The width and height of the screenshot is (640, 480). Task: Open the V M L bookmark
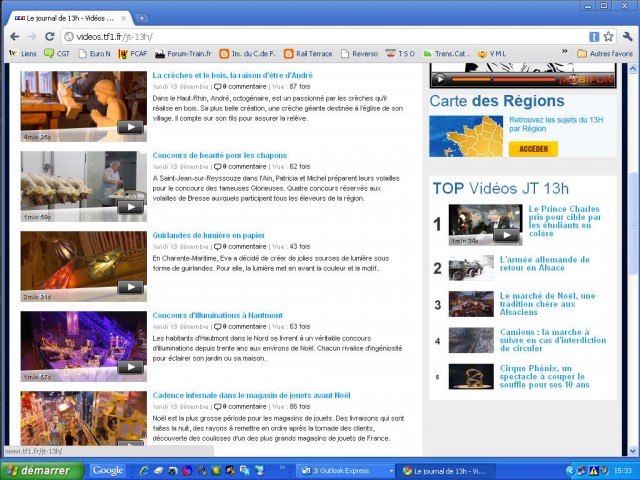[x=492, y=53]
